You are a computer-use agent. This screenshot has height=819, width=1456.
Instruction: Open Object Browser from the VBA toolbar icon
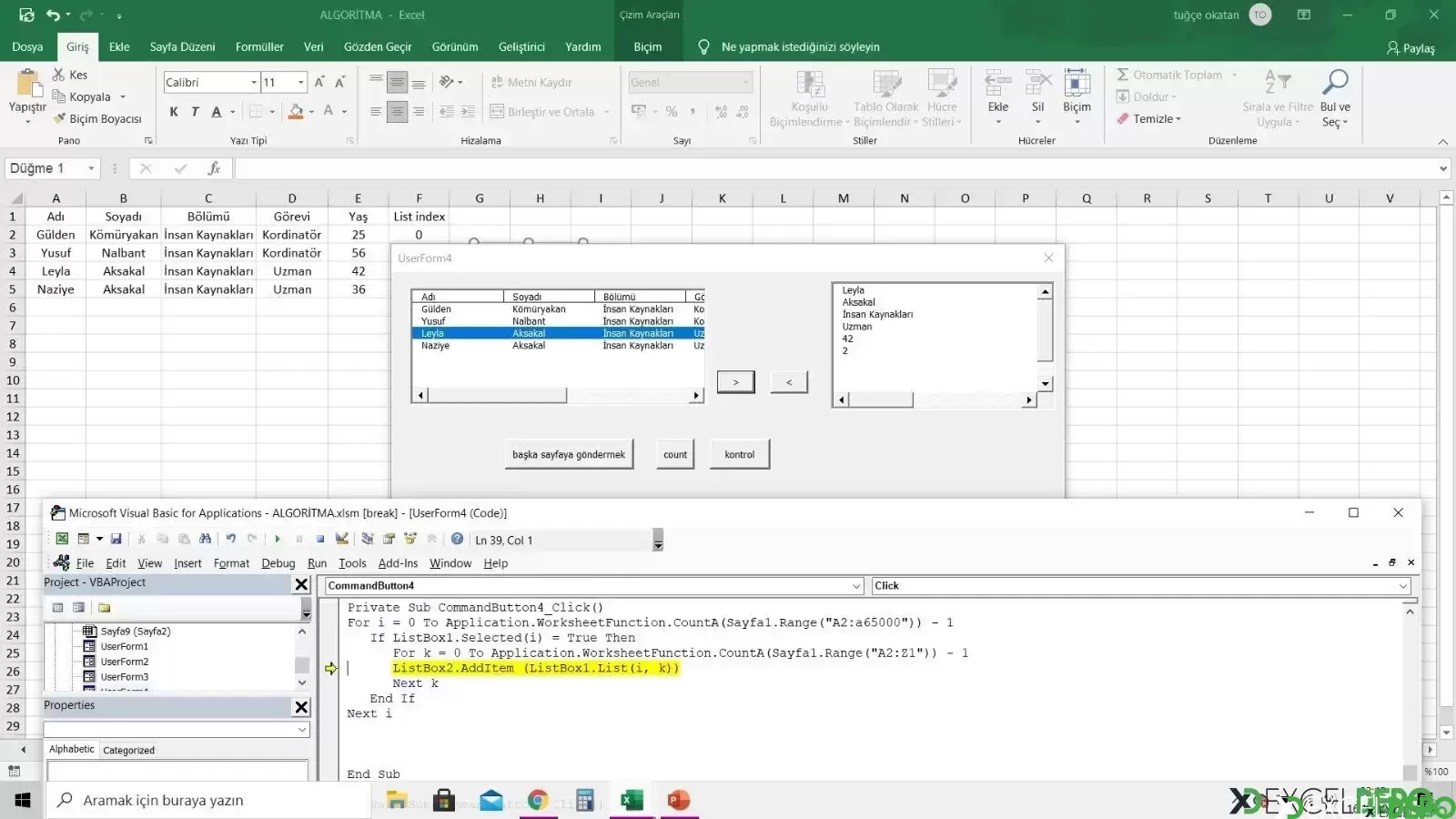[x=410, y=539]
